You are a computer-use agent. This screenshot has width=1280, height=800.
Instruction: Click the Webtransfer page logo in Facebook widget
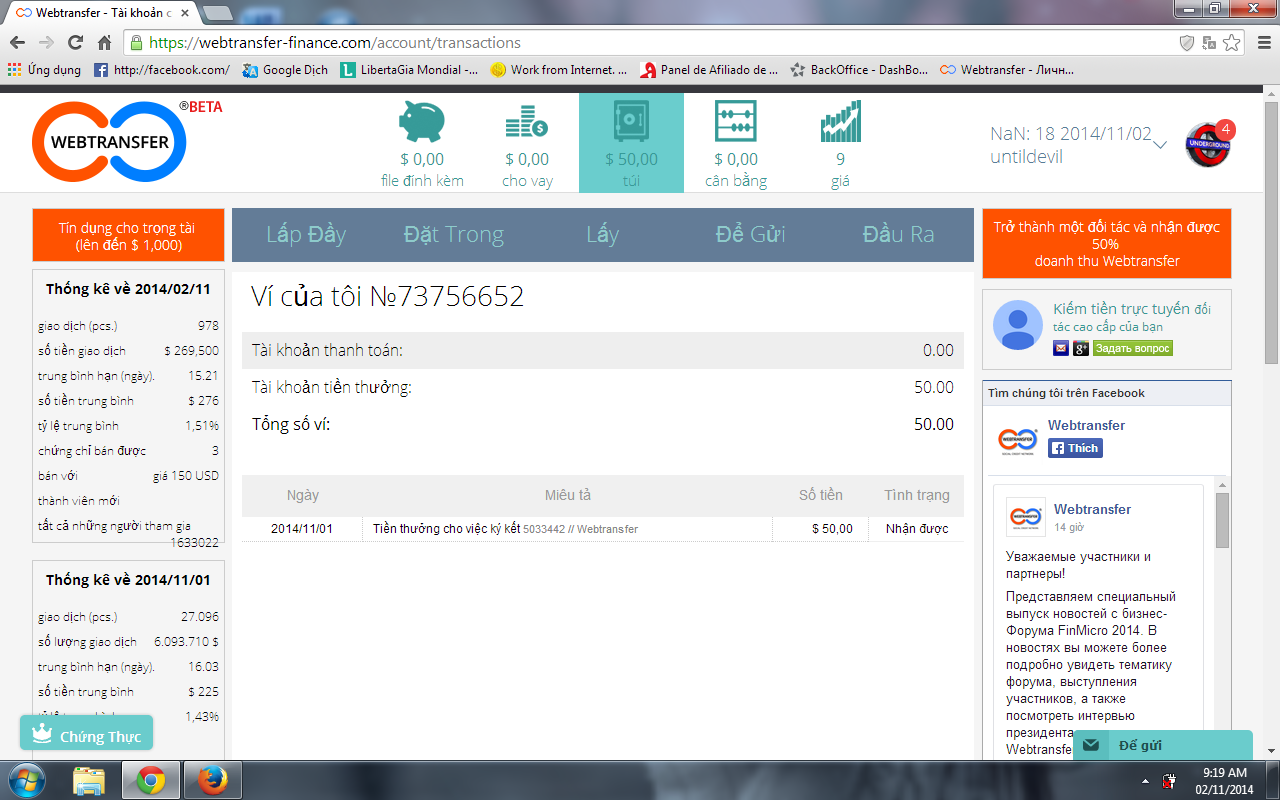[1017, 440]
